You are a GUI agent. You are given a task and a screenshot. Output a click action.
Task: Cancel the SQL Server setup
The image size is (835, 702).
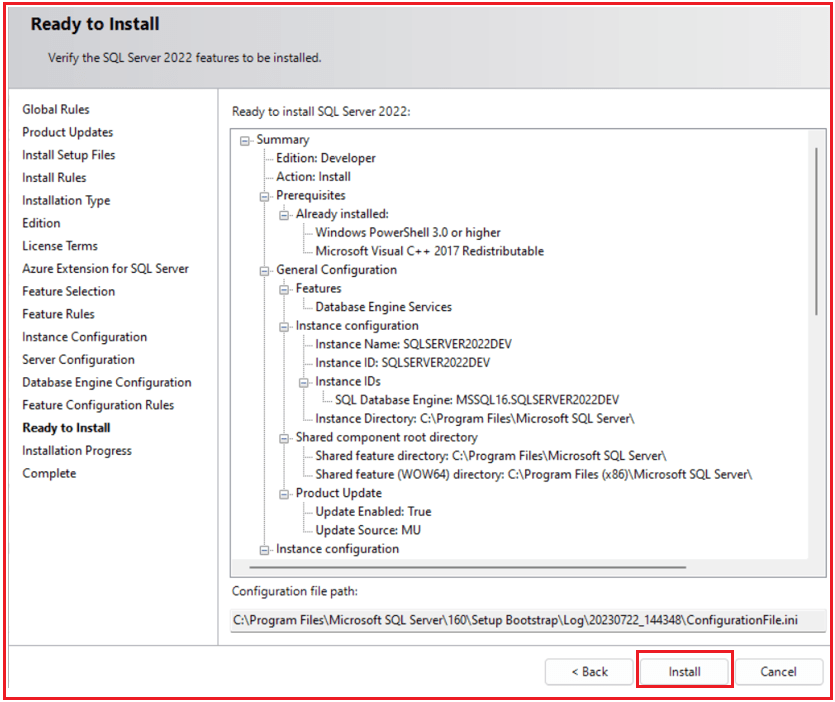click(778, 672)
